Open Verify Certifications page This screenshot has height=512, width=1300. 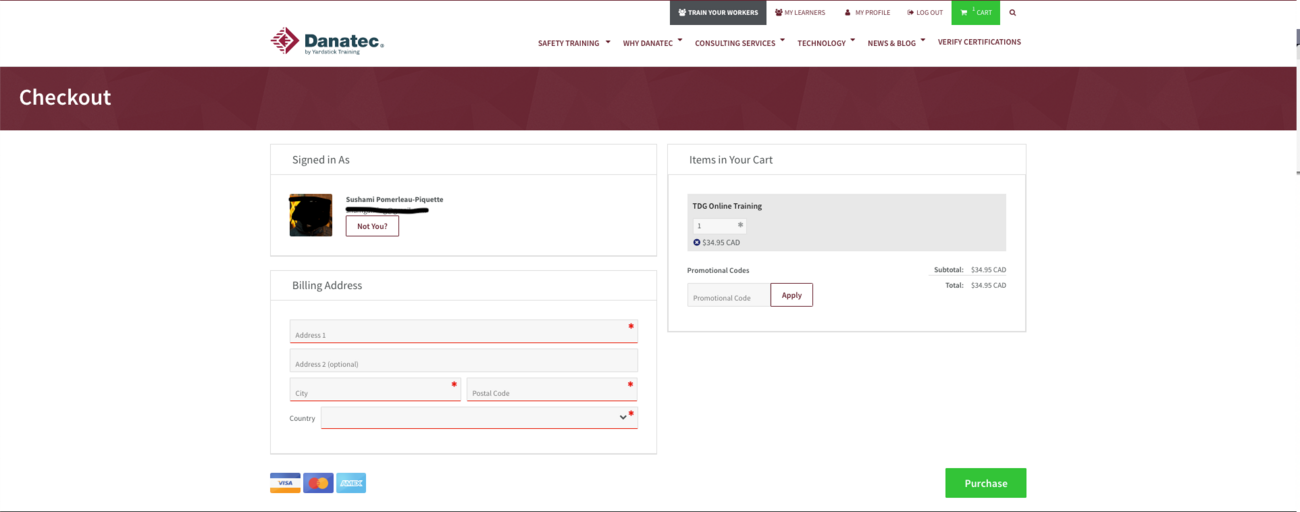[x=979, y=42]
